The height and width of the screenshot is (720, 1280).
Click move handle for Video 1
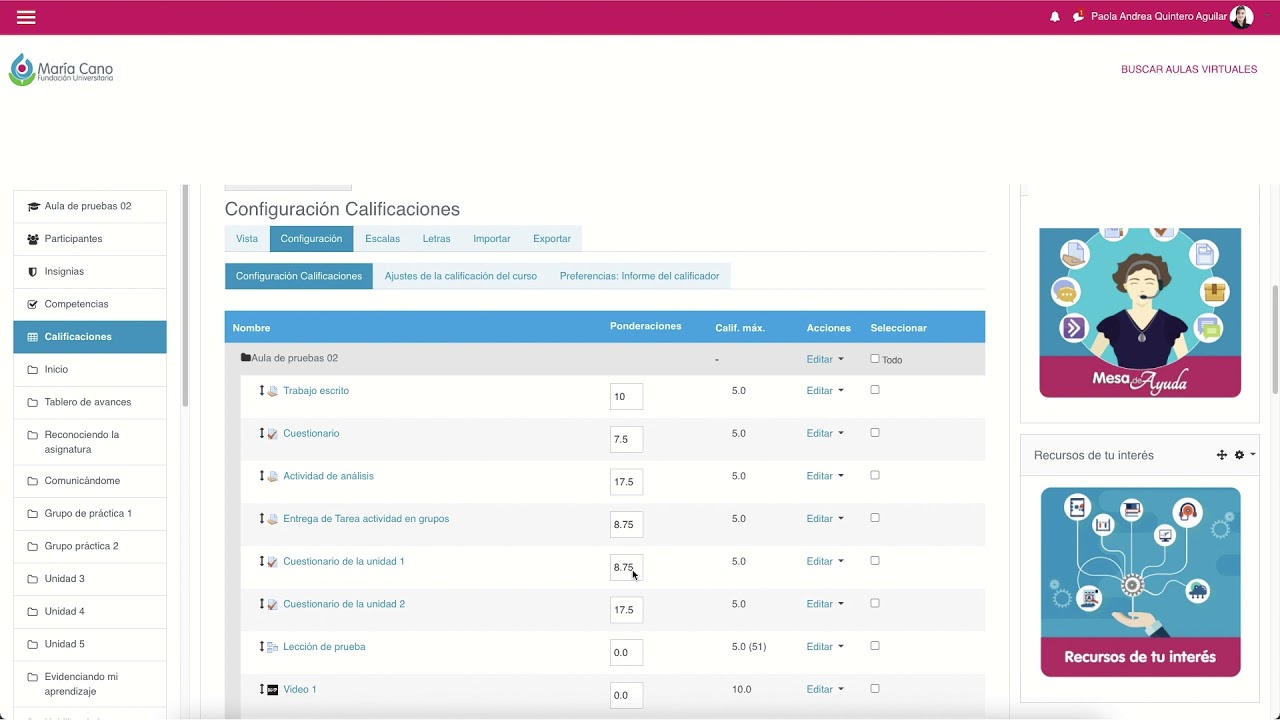pyautogui.click(x=262, y=689)
